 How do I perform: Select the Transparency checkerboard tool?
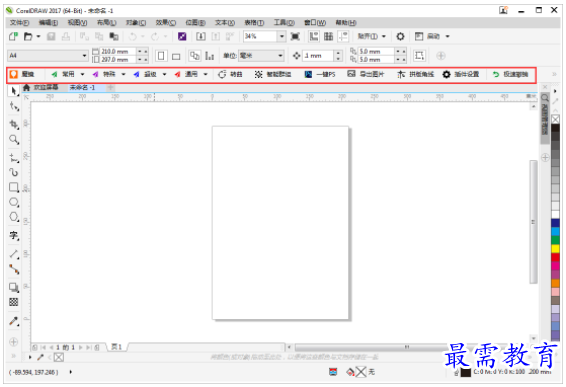click(x=14, y=302)
